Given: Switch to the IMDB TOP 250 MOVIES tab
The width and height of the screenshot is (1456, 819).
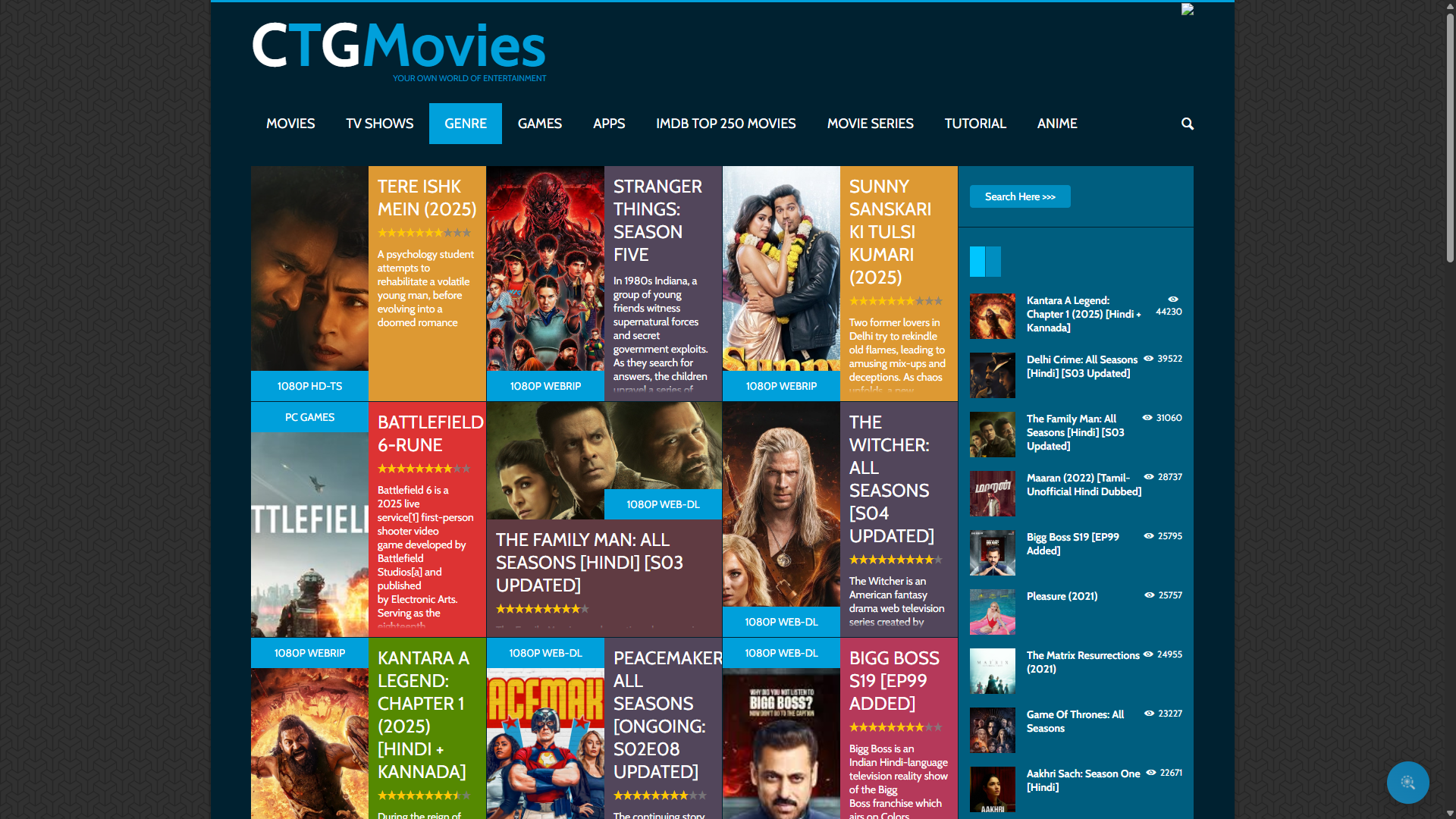Looking at the screenshot, I should click(726, 123).
